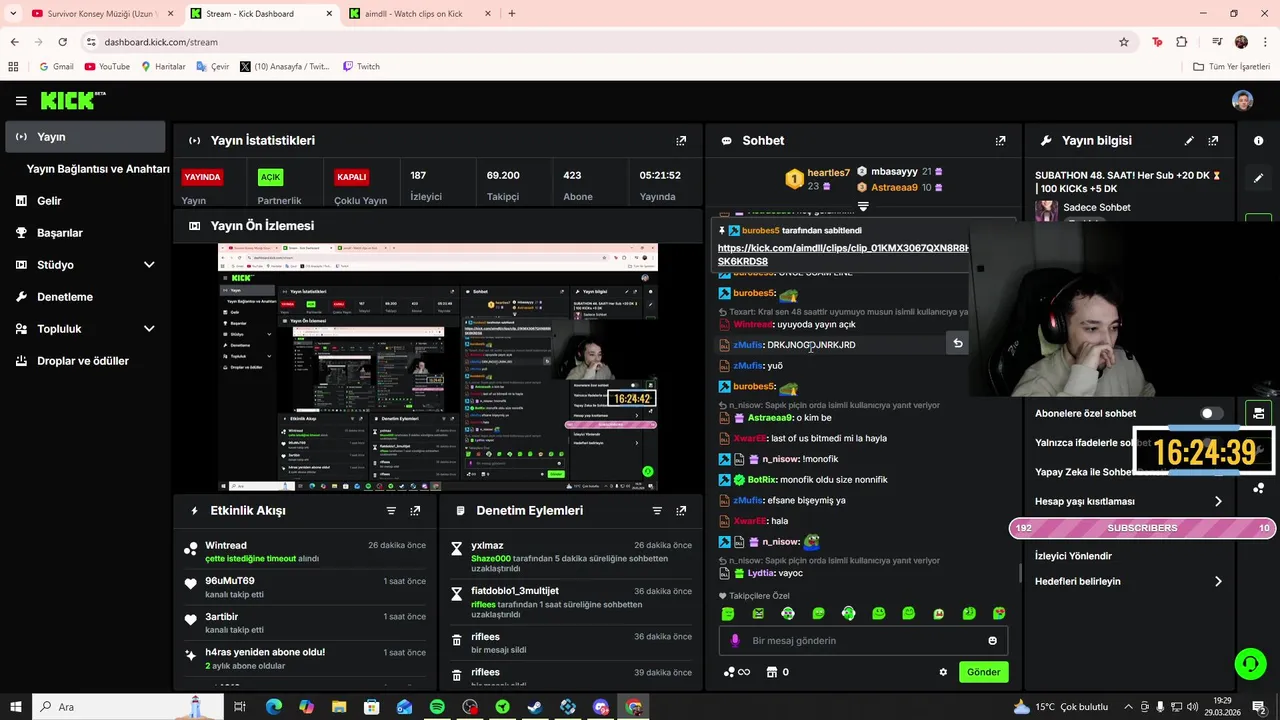Image resolution: width=1280 pixels, height=720 pixels.
Task: Click the BotRix username in chat
Action: point(761,480)
